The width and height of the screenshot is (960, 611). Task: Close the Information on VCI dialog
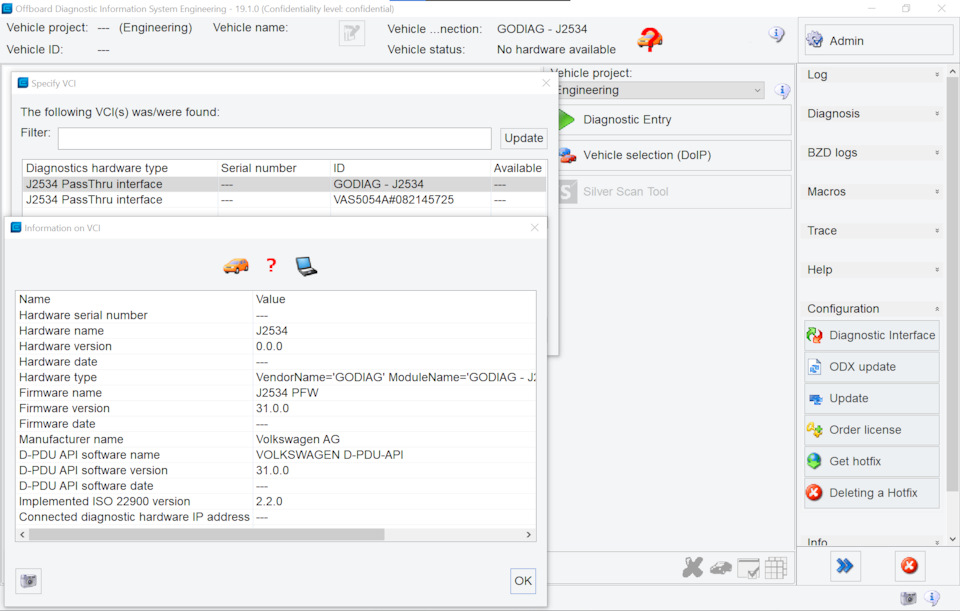pyautogui.click(x=534, y=228)
